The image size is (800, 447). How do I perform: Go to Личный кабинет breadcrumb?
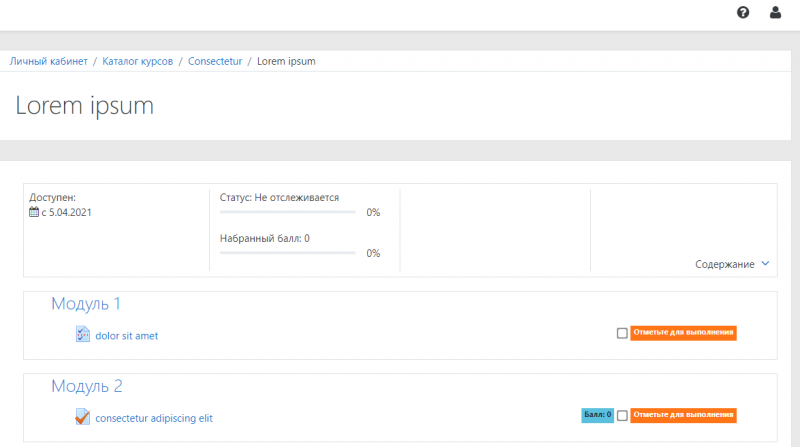point(48,61)
